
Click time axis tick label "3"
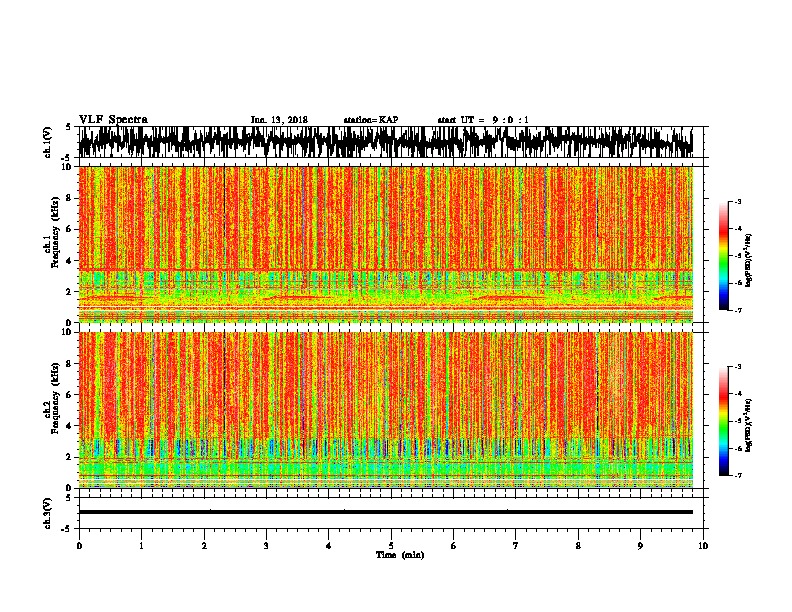pyautogui.click(x=266, y=546)
